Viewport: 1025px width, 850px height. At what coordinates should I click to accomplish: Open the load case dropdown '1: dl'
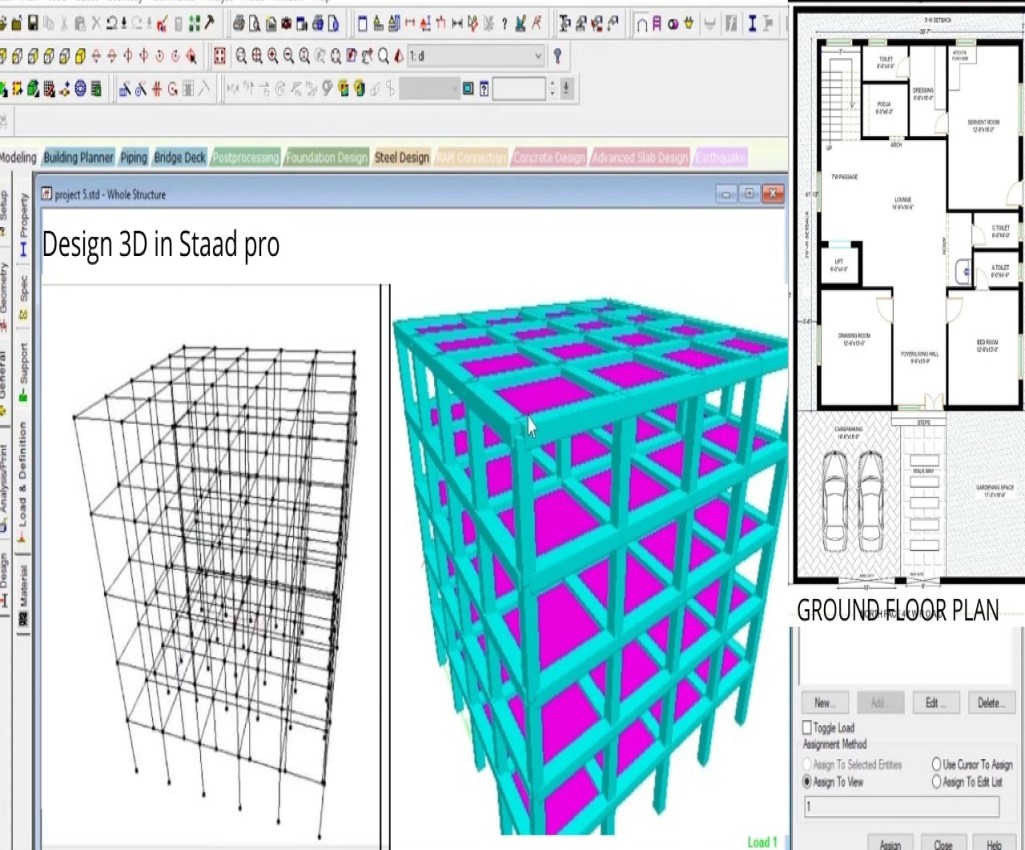[x=538, y=56]
